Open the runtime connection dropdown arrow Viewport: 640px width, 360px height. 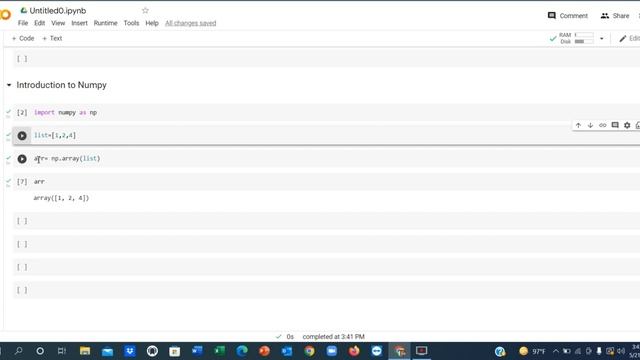602,38
